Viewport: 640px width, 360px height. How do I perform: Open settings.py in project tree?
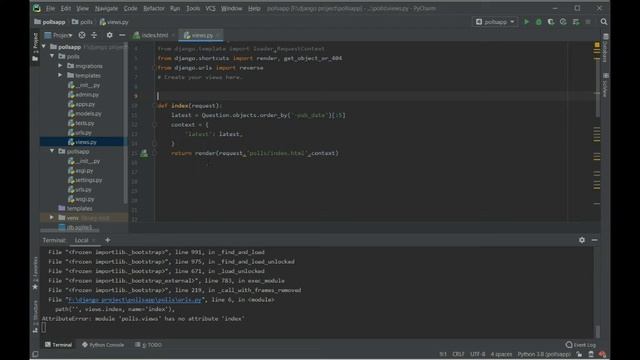85,180
